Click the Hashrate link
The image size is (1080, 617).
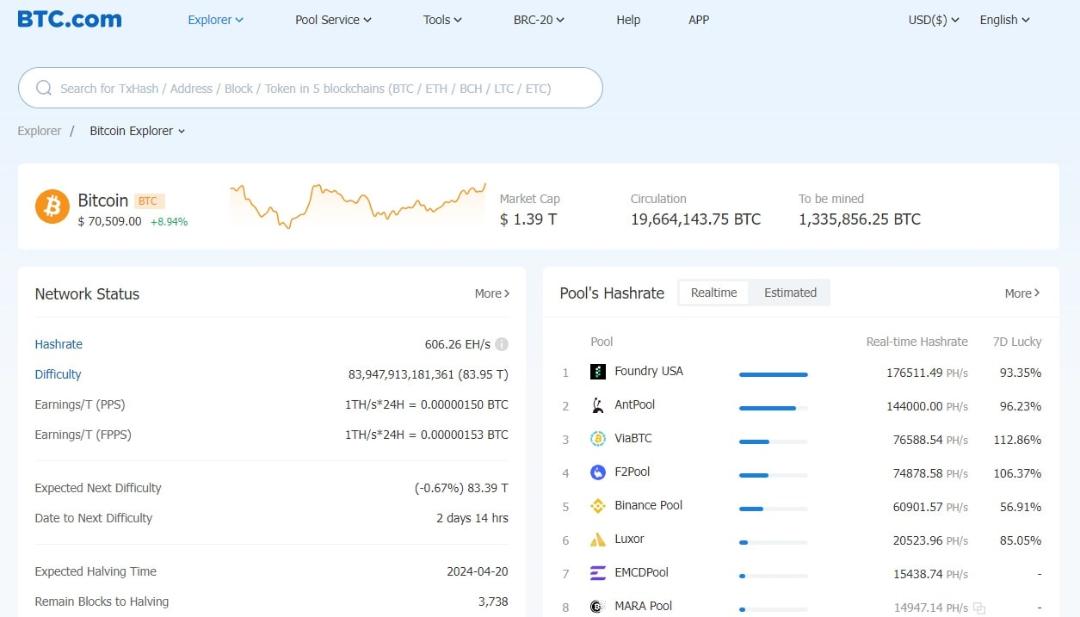click(59, 344)
